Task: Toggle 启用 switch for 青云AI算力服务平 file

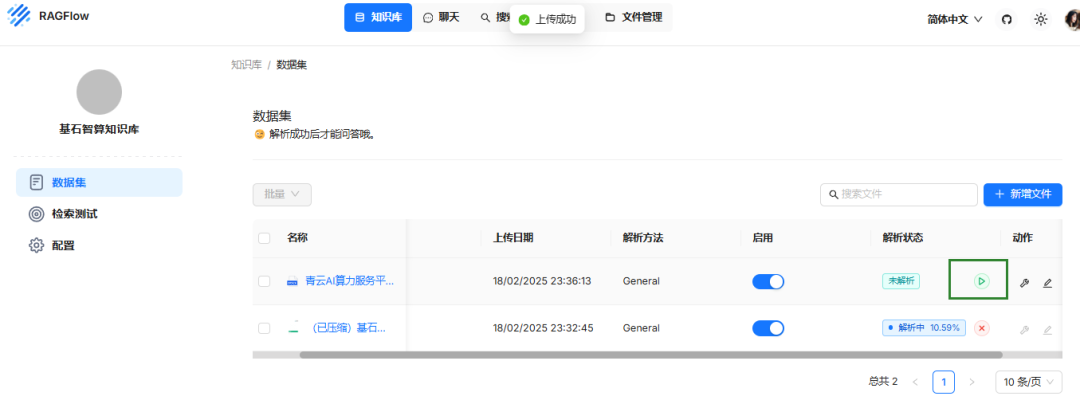Action: tap(768, 281)
